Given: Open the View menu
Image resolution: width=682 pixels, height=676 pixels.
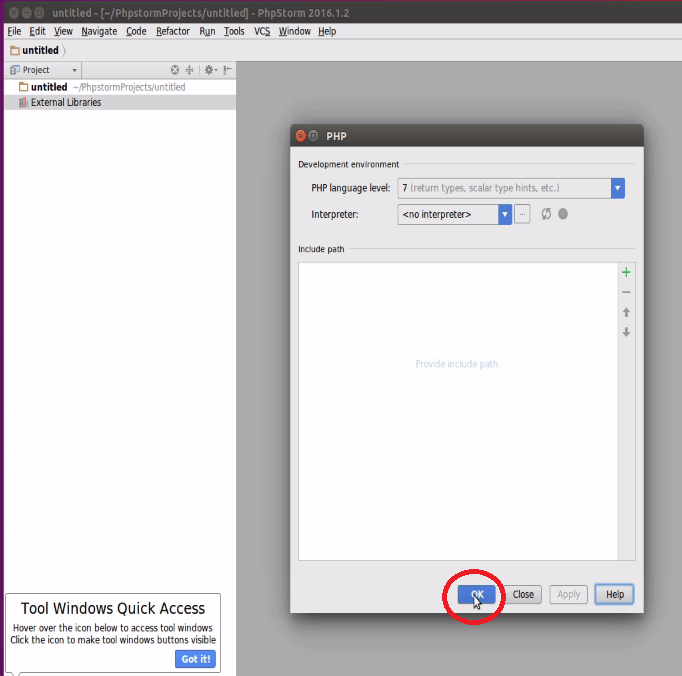Looking at the screenshot, I should point(63,31).
